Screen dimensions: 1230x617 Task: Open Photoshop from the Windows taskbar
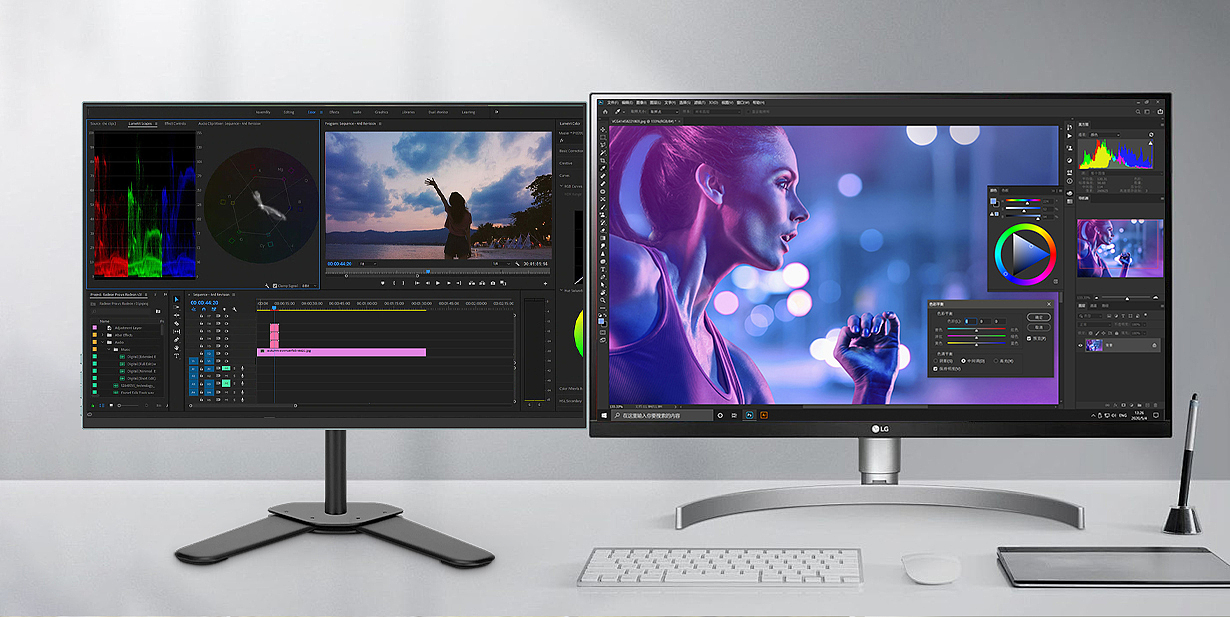point(749,415)
